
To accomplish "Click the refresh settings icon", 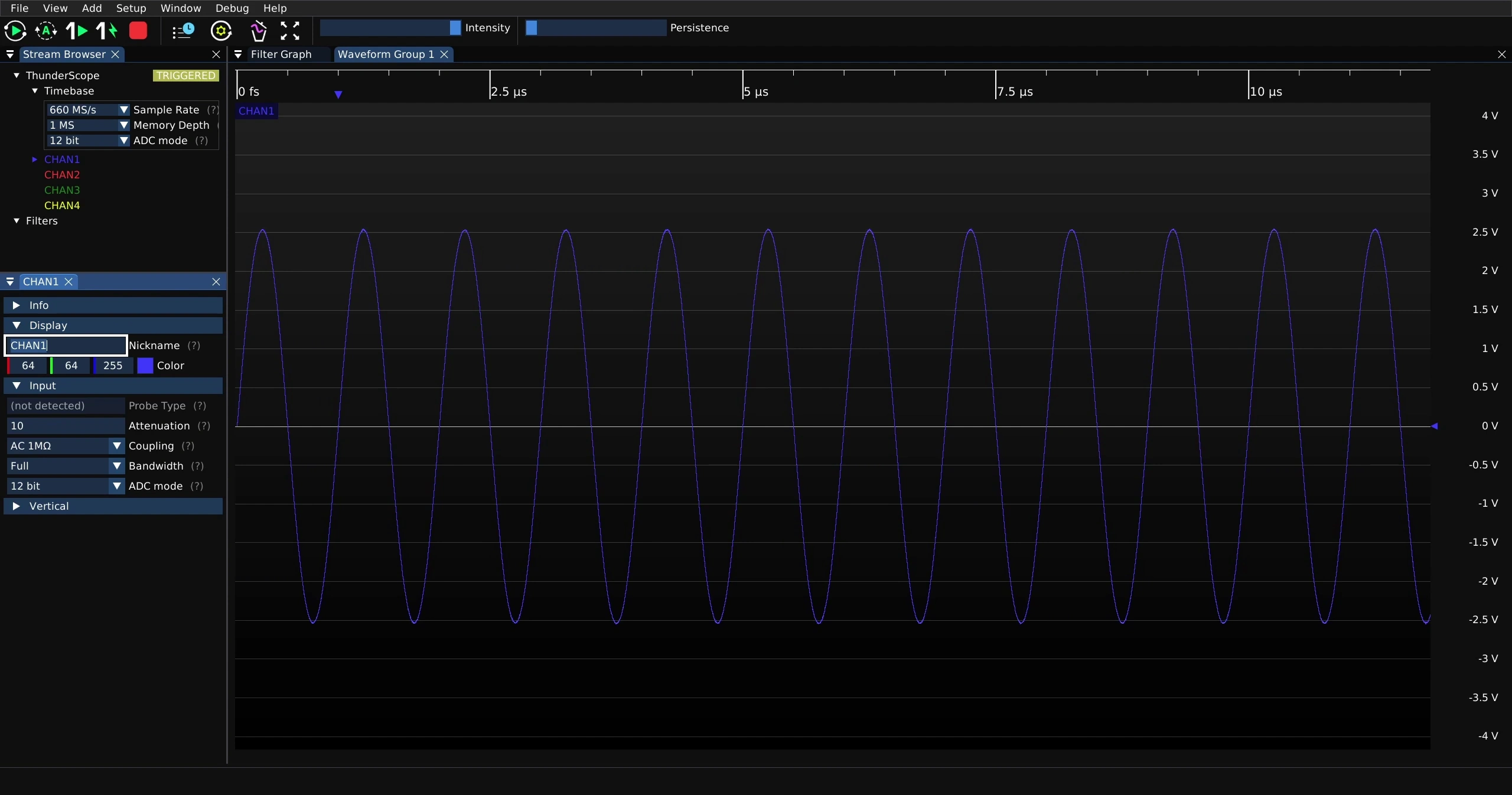I will pos(221,31).
